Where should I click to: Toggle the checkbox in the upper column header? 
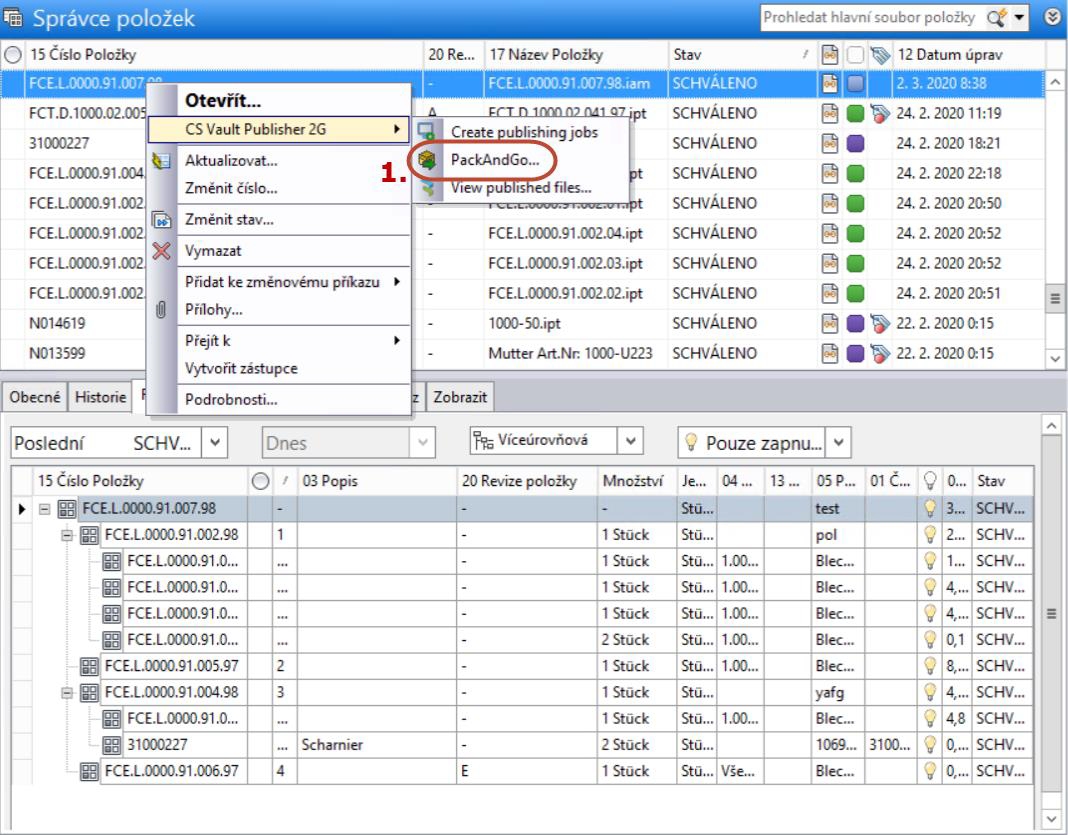[x=854, y=54]
